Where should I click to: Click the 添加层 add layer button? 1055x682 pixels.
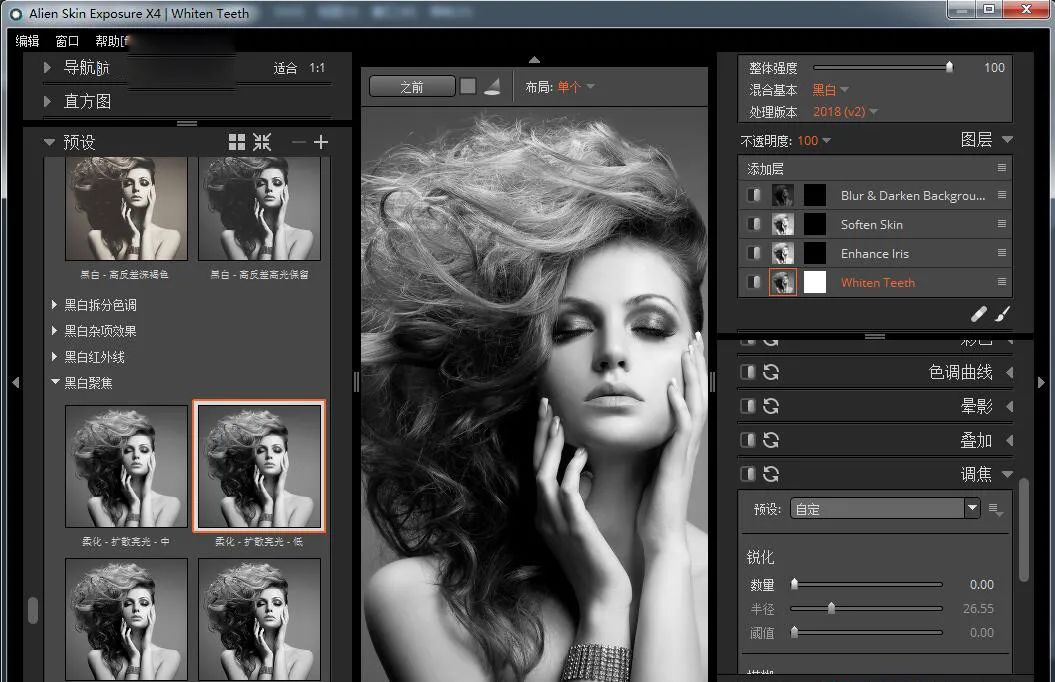click(765, 169)
